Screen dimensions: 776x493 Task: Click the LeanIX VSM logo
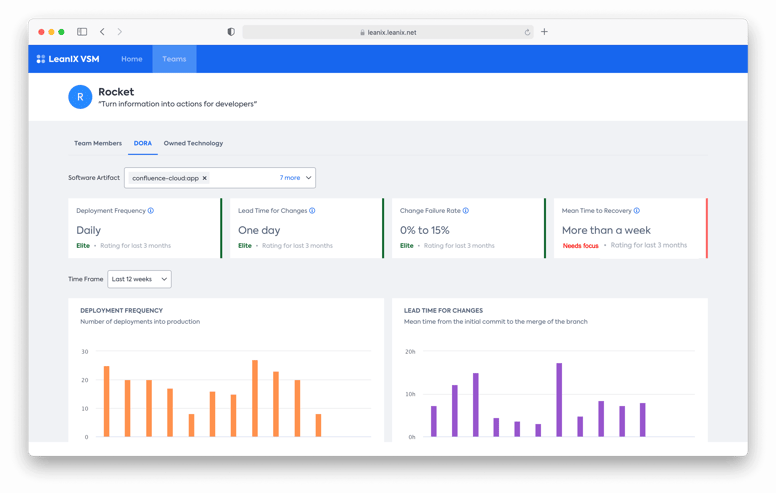click(x=68, y=59)
